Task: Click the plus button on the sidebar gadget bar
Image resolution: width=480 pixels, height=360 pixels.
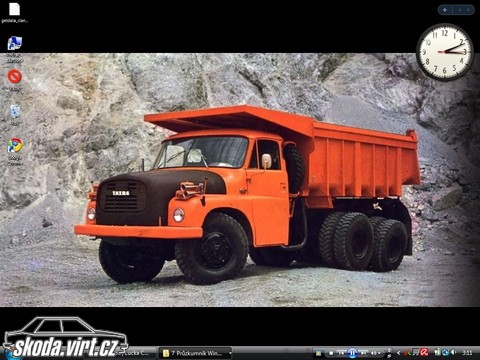Action: [x=445, y=10]
